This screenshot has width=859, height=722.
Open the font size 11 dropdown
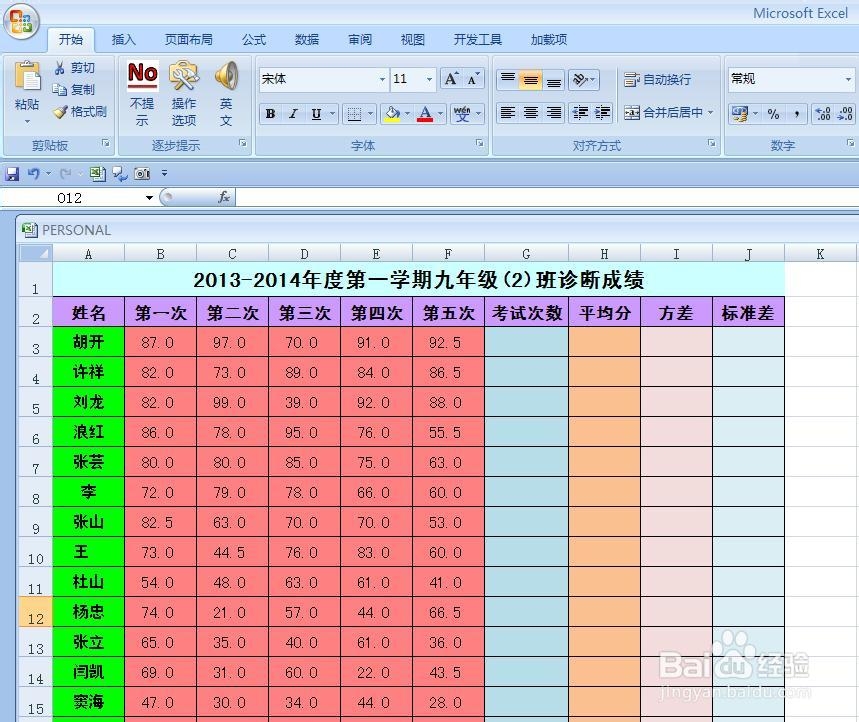pos(429,79)
